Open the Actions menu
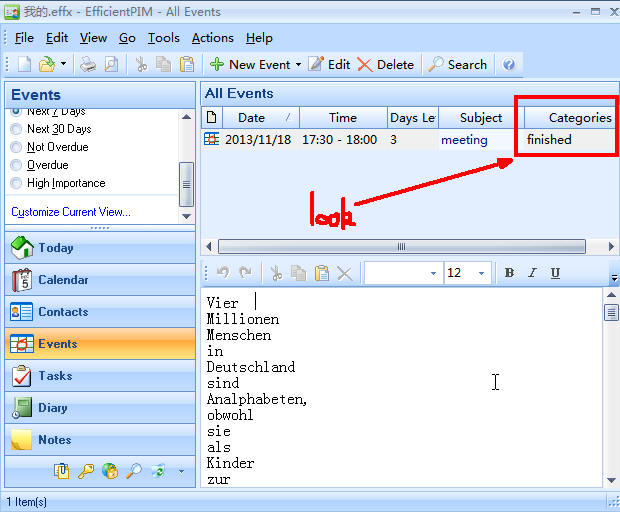The height and width of the screenshot is (512, 620). [x=212, y=38]
